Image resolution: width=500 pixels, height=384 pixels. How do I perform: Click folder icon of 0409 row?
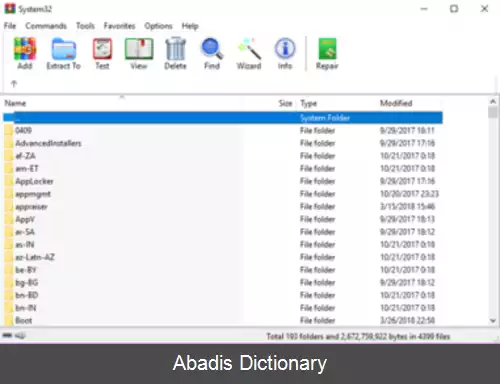pyautogui.click(x=8, y=130)
